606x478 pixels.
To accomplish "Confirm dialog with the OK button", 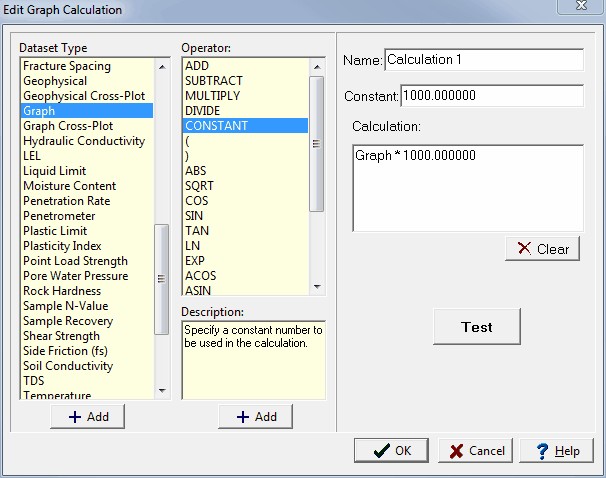I will pyautogui.click(x=391, y=451).
